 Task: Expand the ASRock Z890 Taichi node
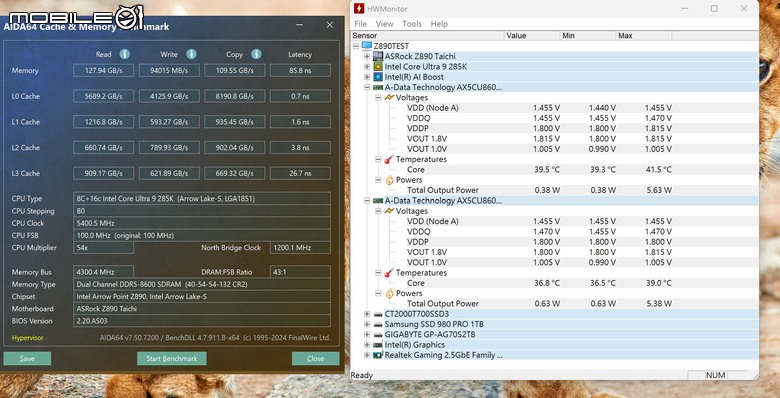pyautogui.click(x=367, y=56)
